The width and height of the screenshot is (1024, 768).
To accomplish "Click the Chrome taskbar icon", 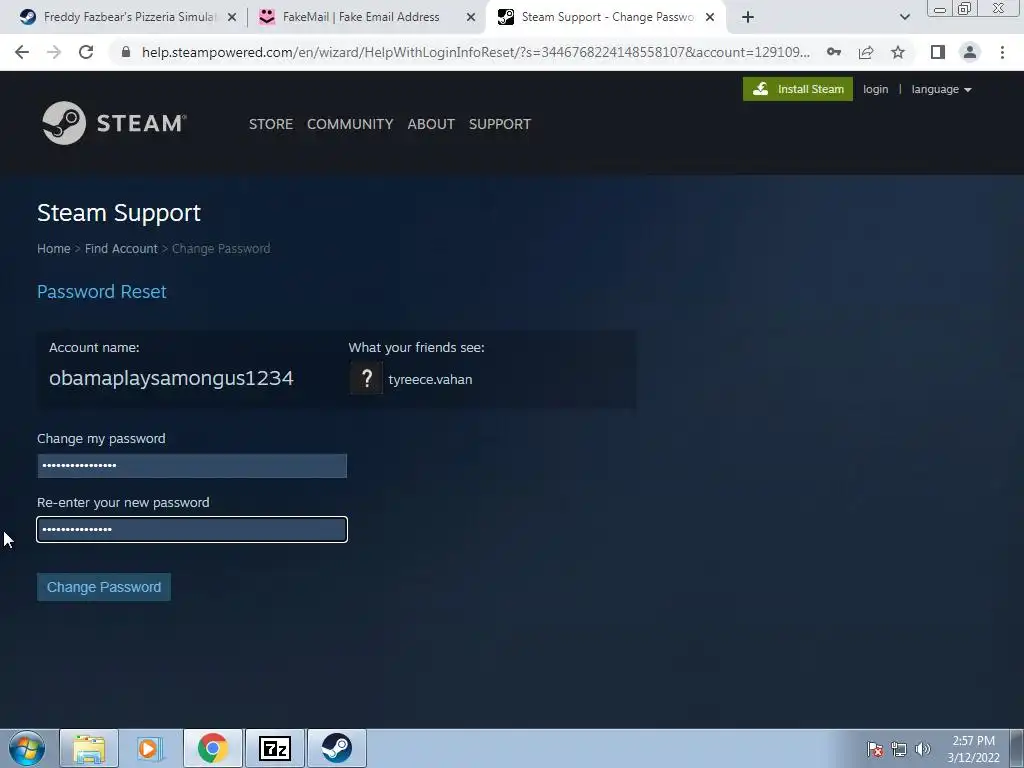I will pyautogui.click(x=213, y=748).
